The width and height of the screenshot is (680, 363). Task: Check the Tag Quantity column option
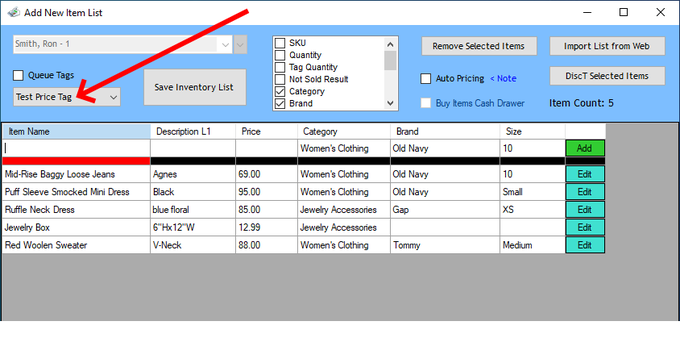[280, 67]
